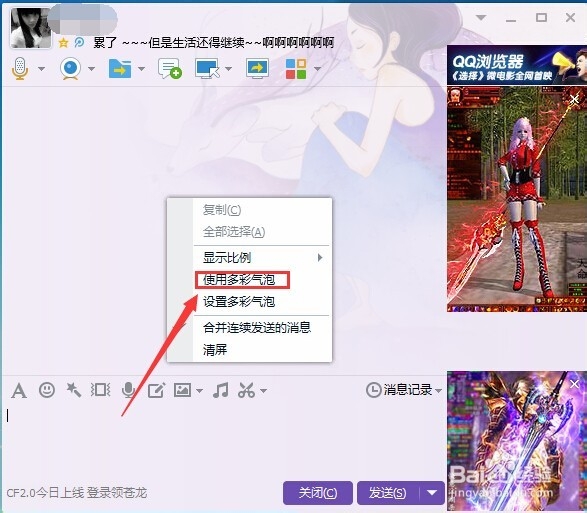Insert a picture with the image icon
The height and width of the screenshot is (513, 587).
coord(182,391)
